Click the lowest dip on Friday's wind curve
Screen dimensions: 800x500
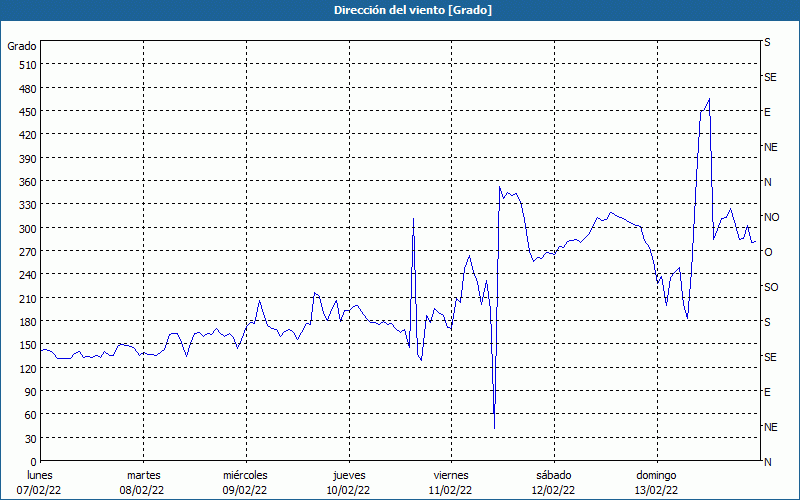[494, 428]
